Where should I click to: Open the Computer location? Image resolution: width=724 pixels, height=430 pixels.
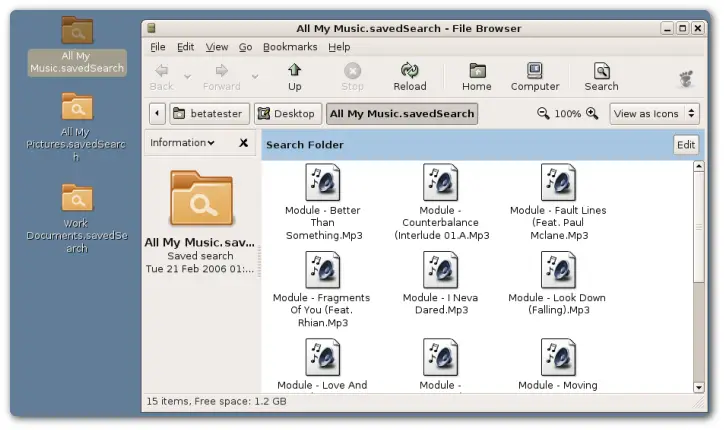(535, 76)
